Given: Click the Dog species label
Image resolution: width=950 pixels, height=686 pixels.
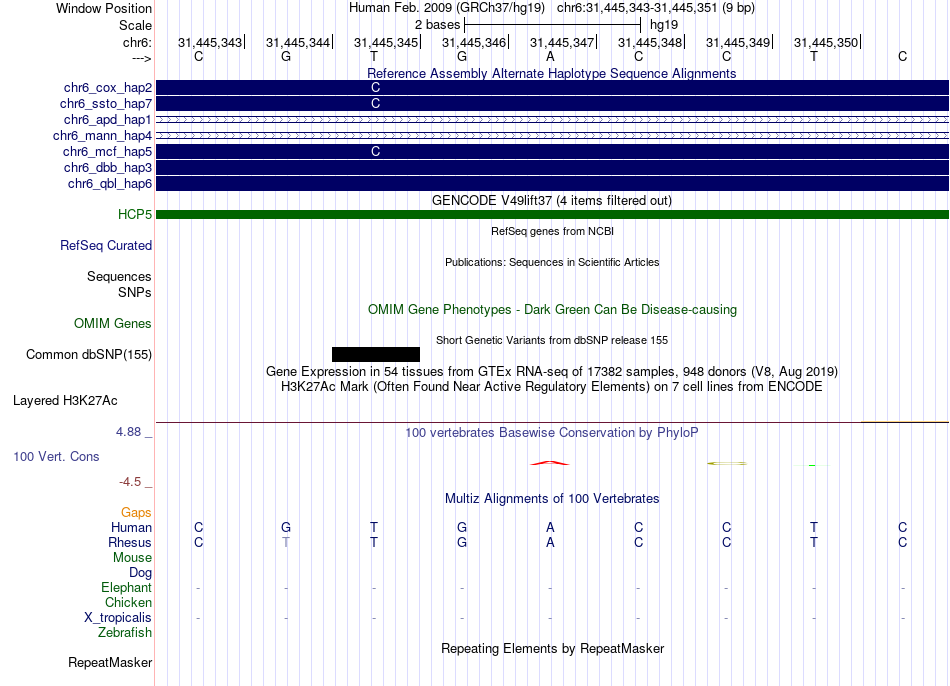Looking at the screenshot, I should (140, 573).
